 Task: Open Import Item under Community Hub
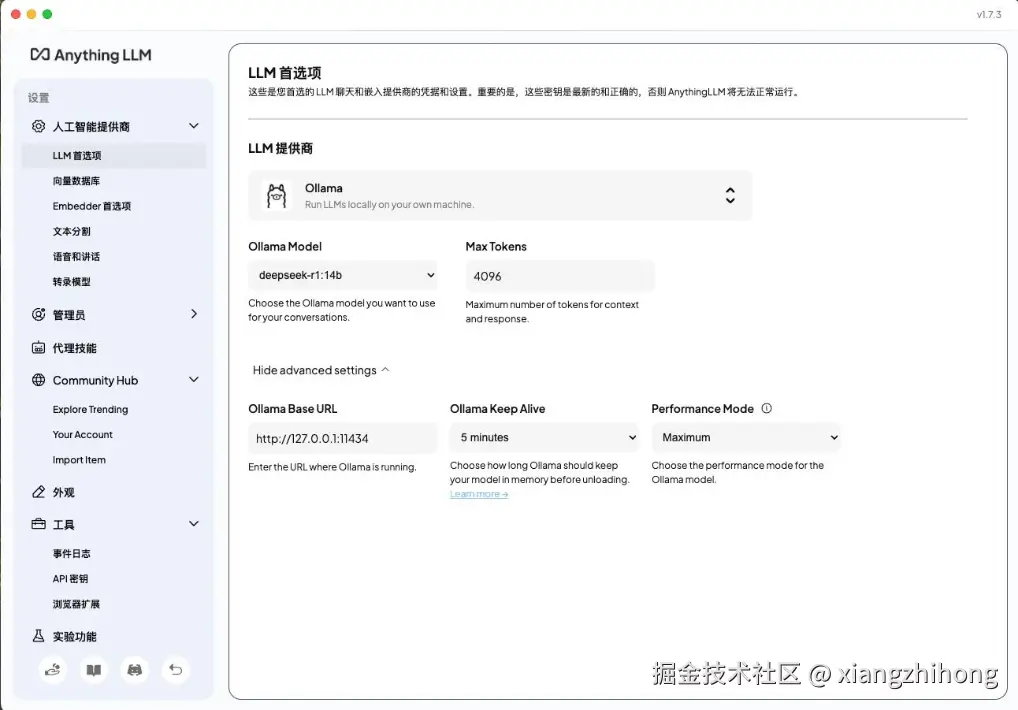79,460
